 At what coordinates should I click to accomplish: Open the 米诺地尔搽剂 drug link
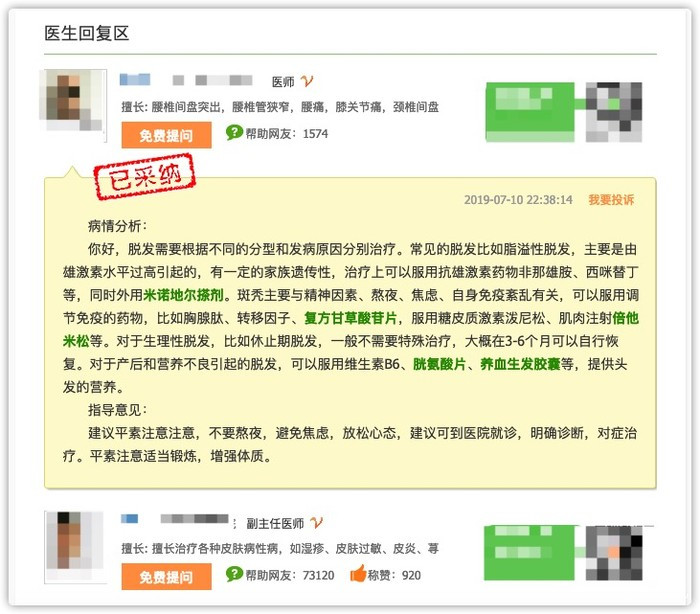(183, 295)
